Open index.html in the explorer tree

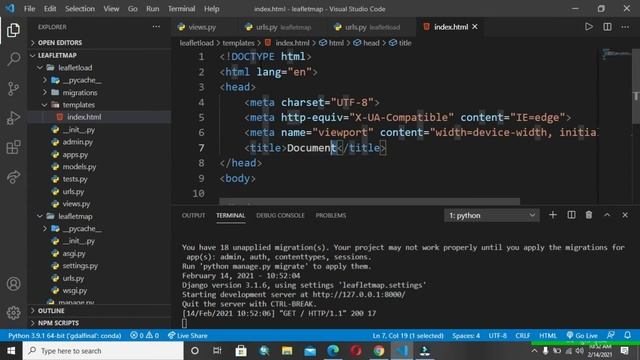tap(99, 117)
